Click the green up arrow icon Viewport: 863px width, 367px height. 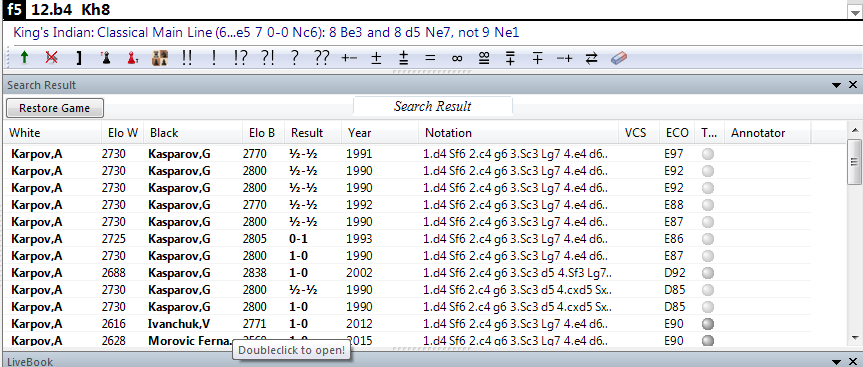pos(24,58)
